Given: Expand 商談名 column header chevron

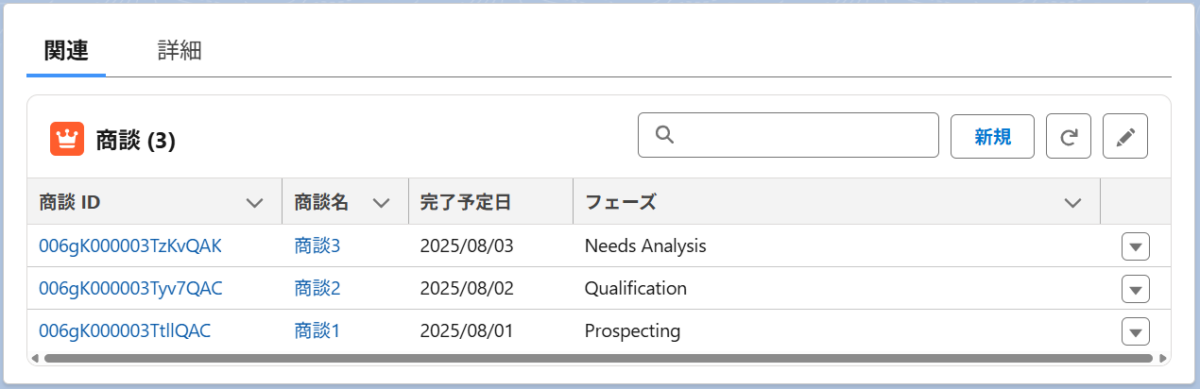Looking at the screenshot, I should 381,203.
